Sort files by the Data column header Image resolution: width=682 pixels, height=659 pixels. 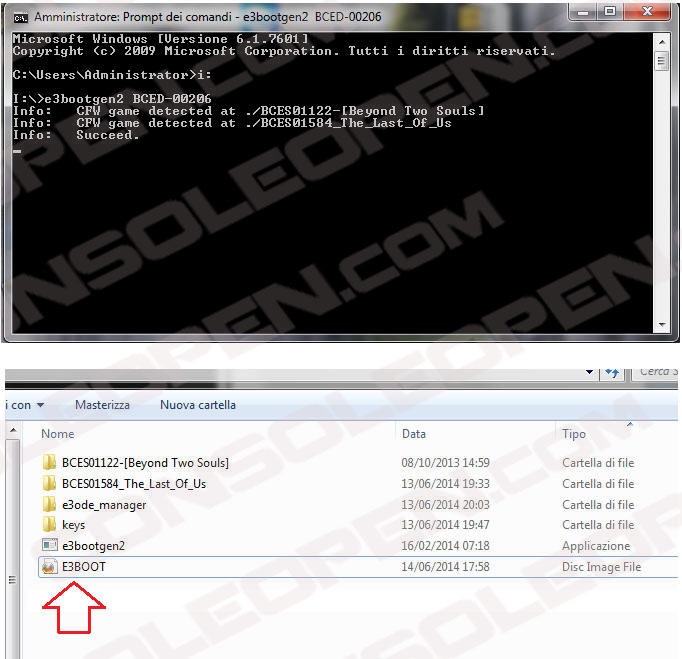[x=414, y=434]
